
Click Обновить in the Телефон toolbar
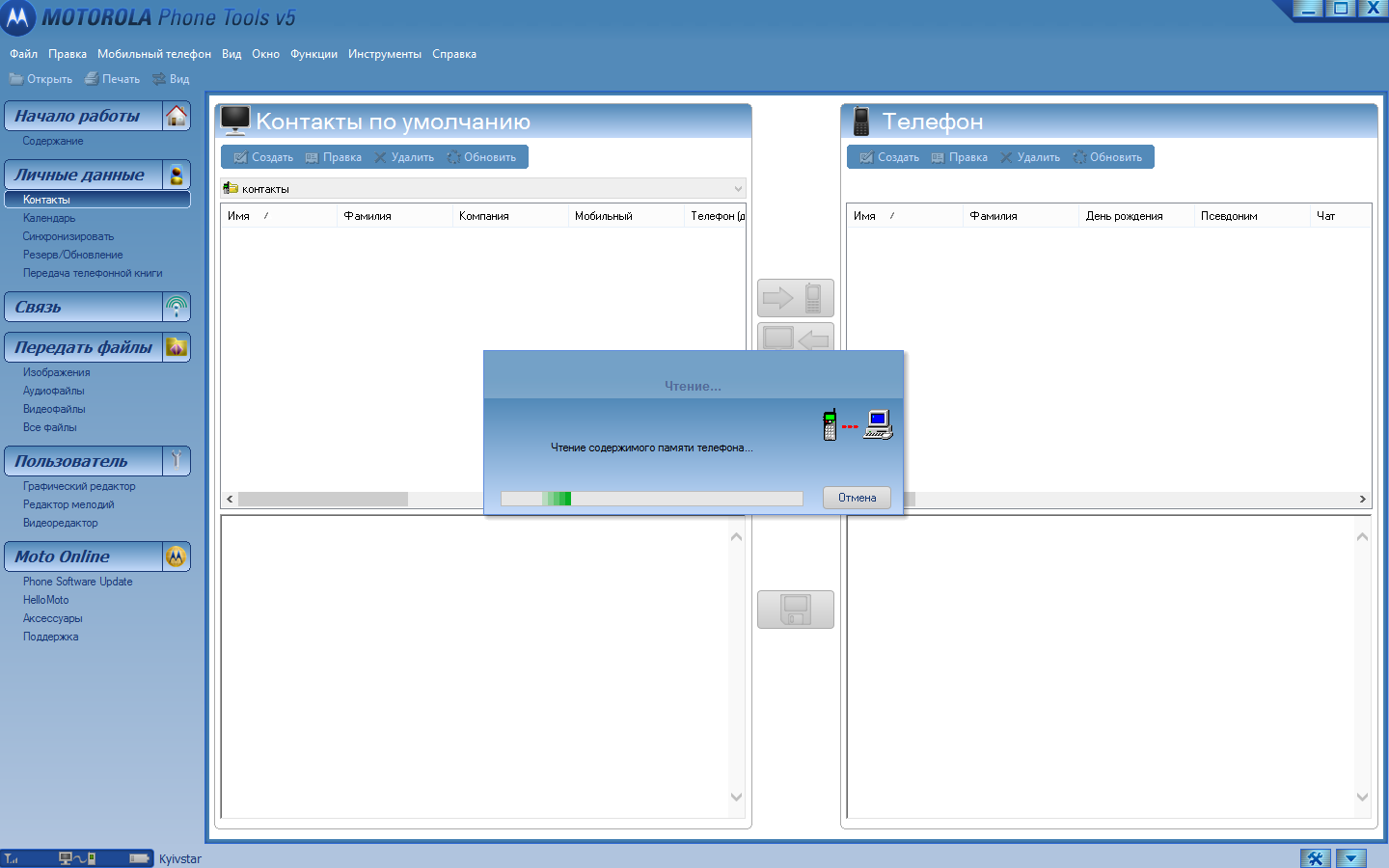point(1107,157)
